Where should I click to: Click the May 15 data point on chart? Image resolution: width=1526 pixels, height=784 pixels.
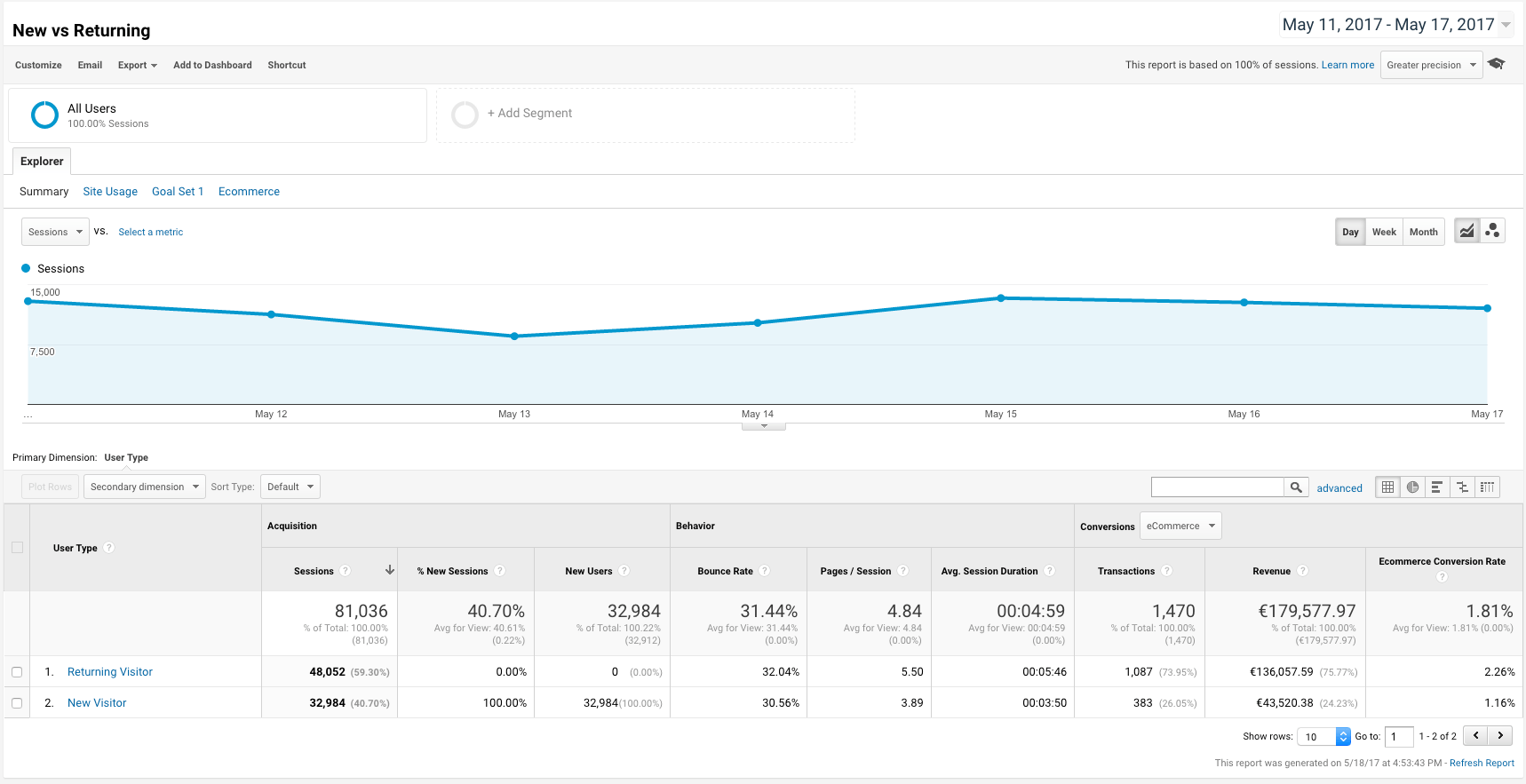click(1001, 298)
